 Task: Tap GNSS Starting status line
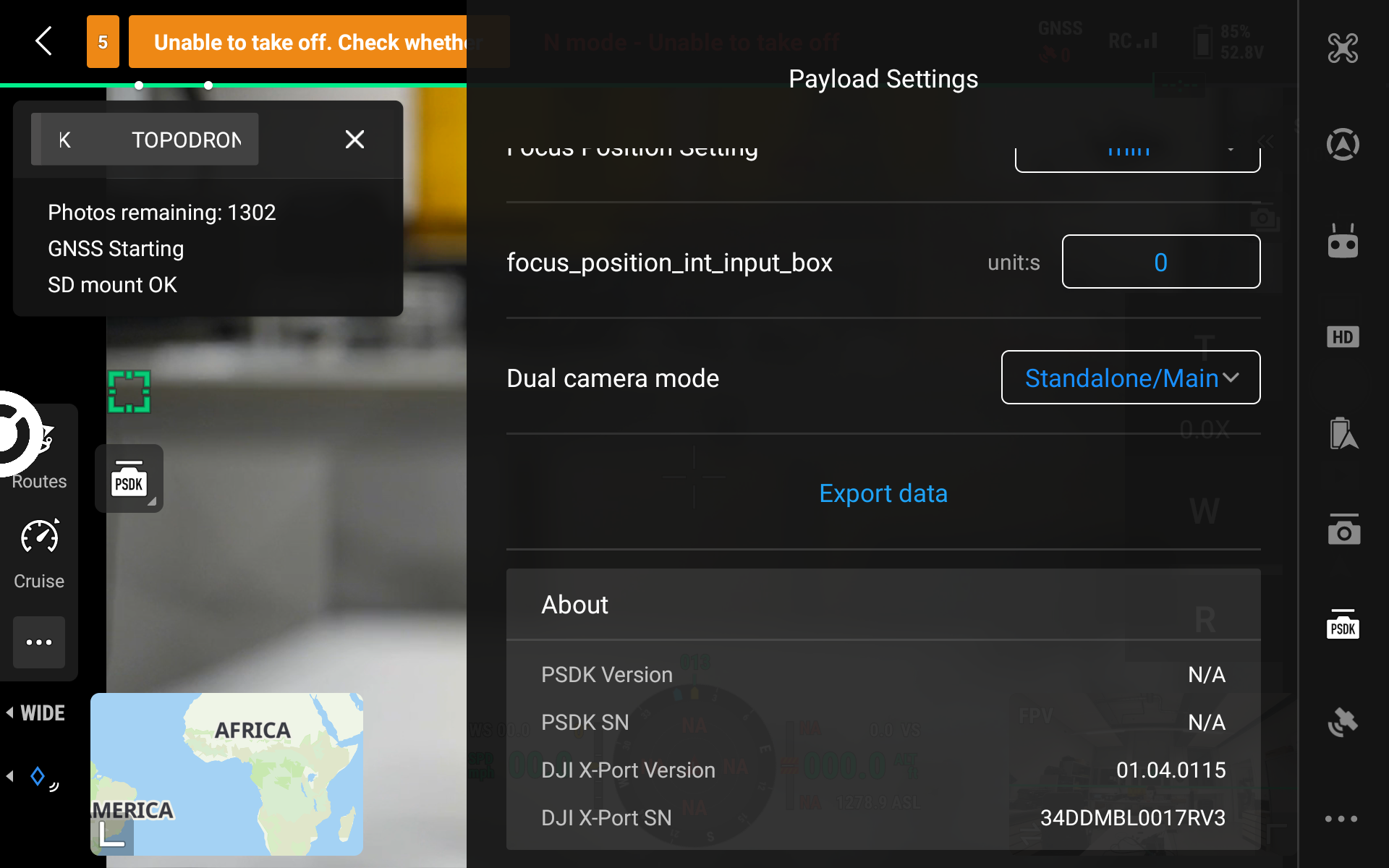tap(116, 249)
